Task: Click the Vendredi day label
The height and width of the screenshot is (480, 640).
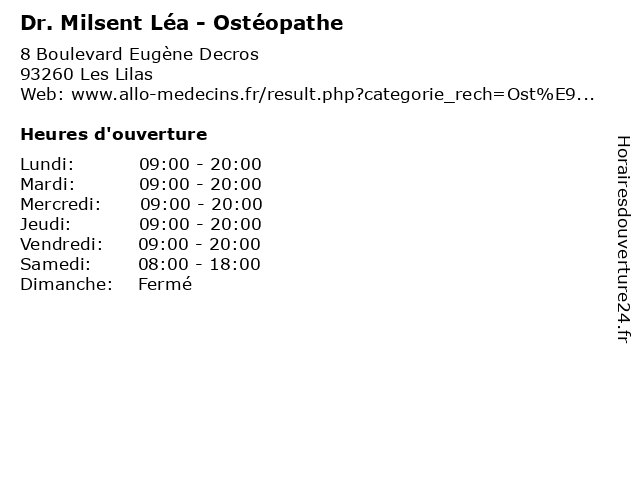Action: [61, 244]
